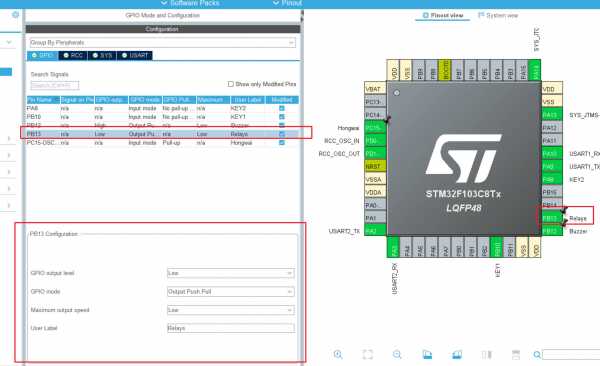The image size is (600, 366).
Task: Click the Search Signals input field
Action: [55, 85]
